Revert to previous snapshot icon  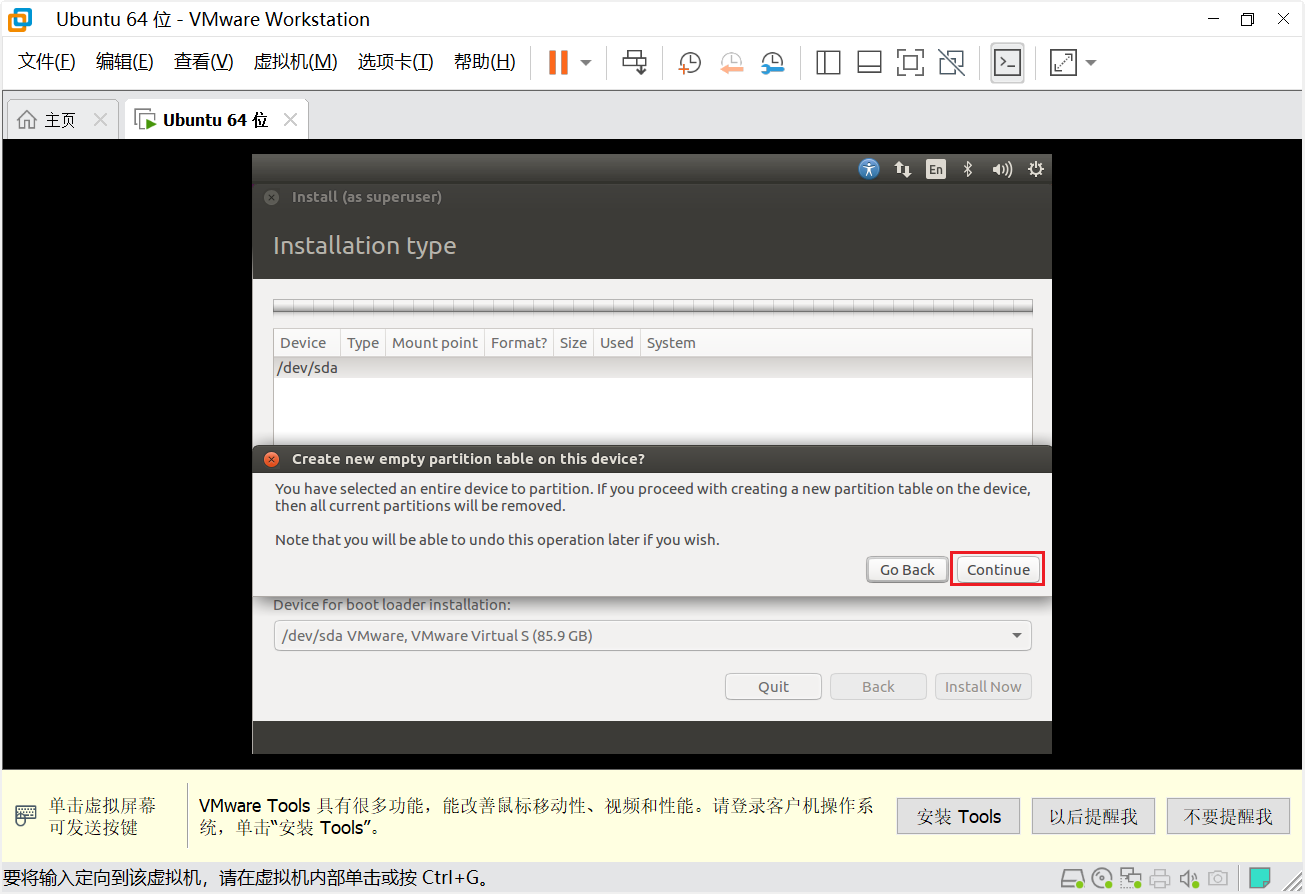point(731,63)
